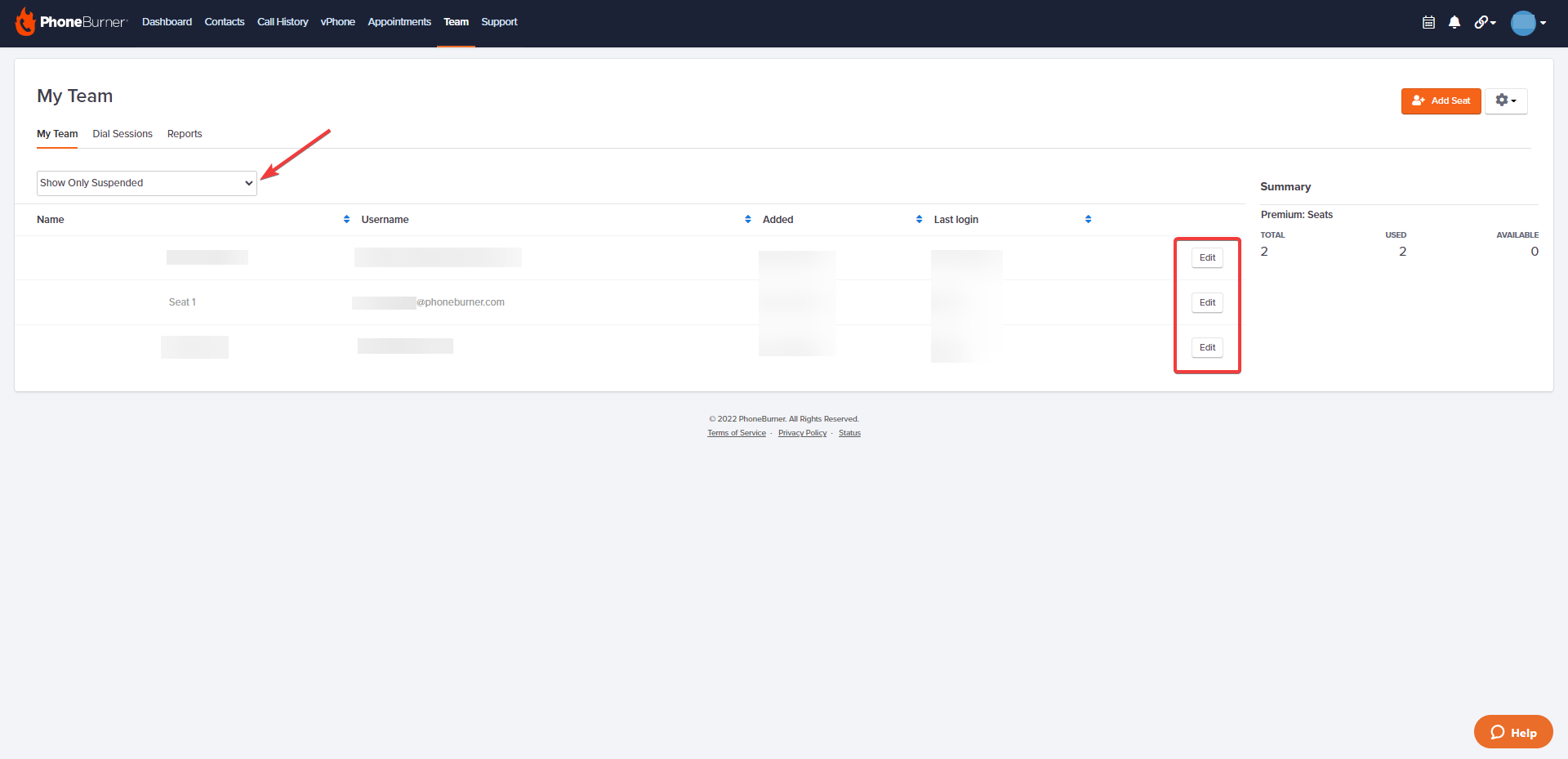Click the Added column header
Image resolution: width=1568 pixels, height=759 pixels.
pos(778,219)
